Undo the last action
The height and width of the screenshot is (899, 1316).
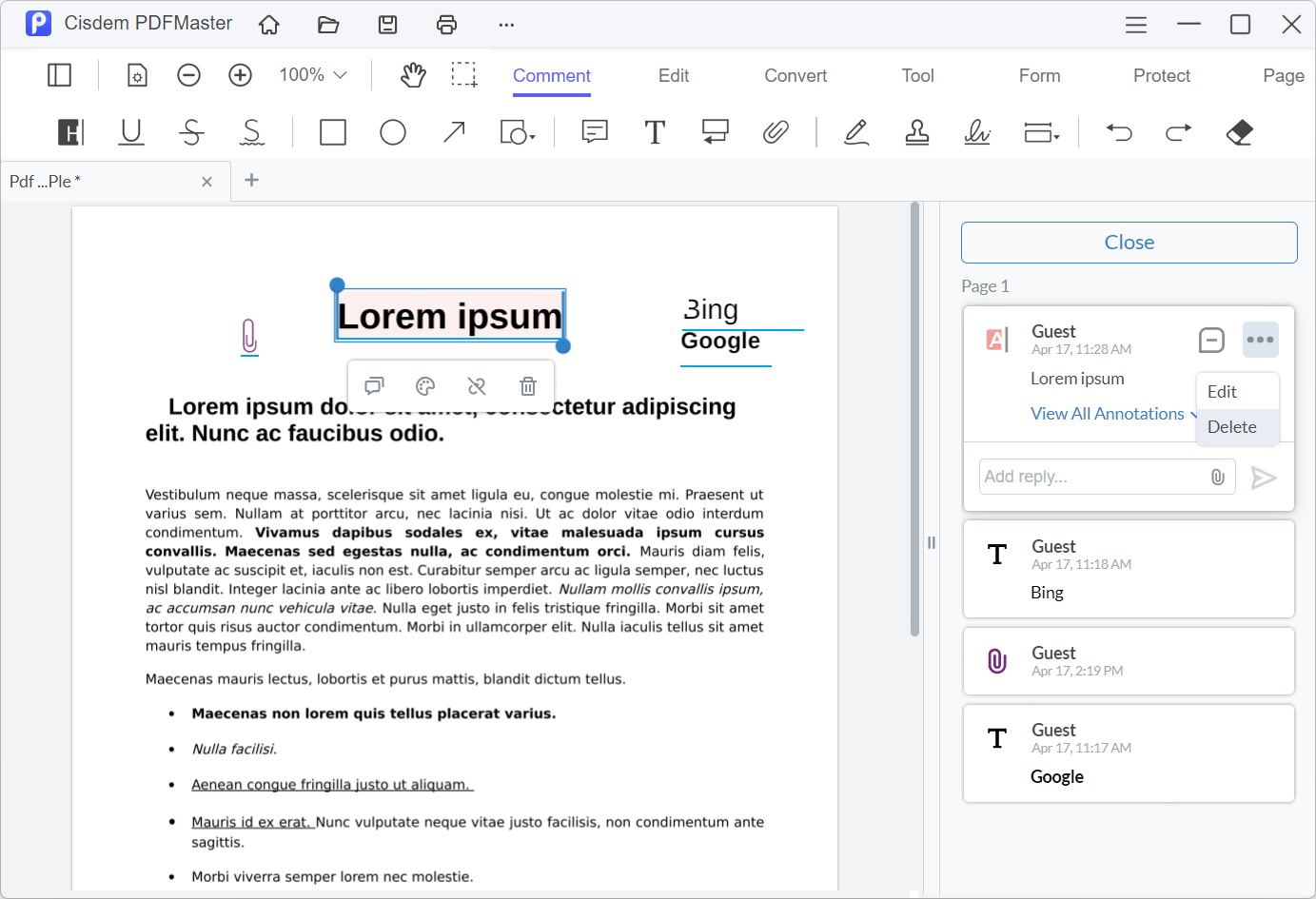[1119, 132]
